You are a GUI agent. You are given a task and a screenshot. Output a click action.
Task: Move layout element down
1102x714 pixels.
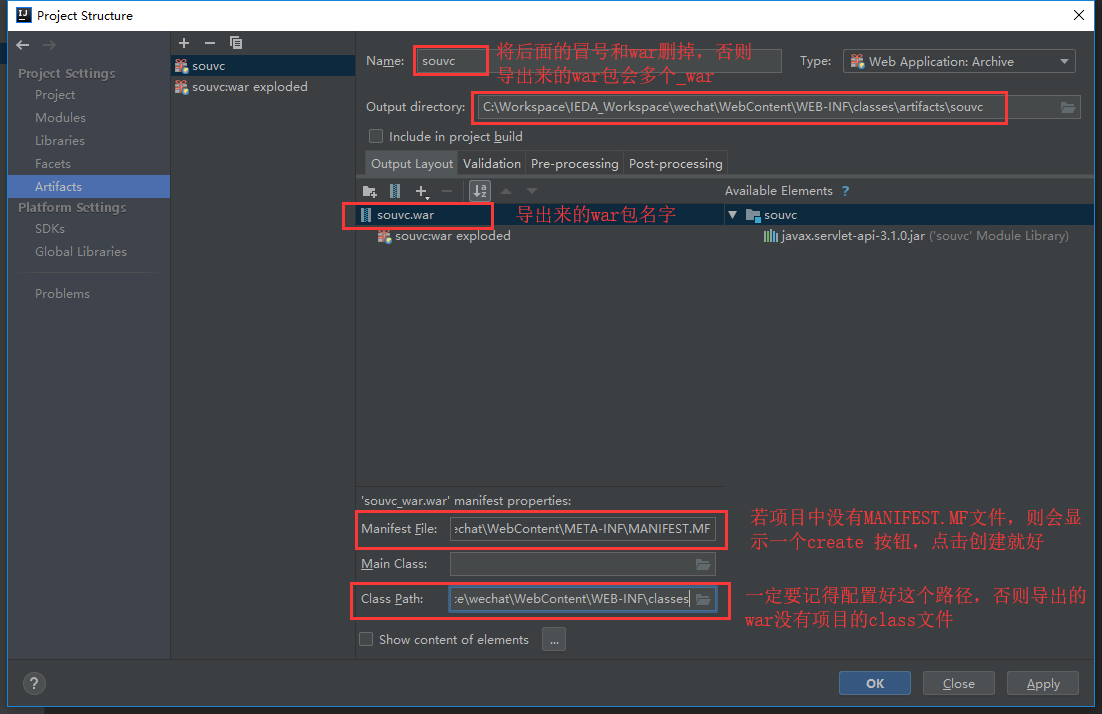pos(532,190)
